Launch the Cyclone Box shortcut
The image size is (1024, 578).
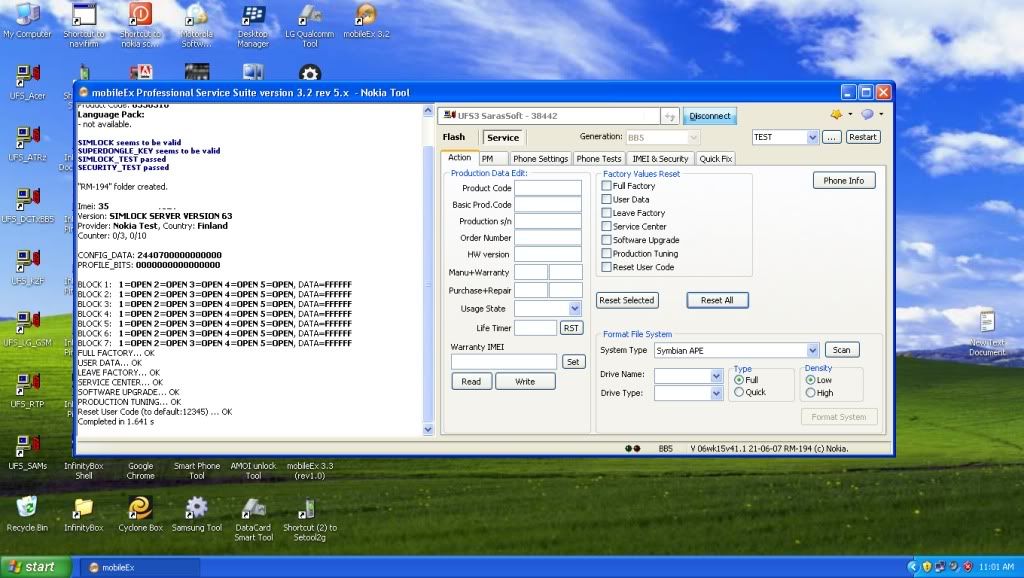(x=140, y=514)
